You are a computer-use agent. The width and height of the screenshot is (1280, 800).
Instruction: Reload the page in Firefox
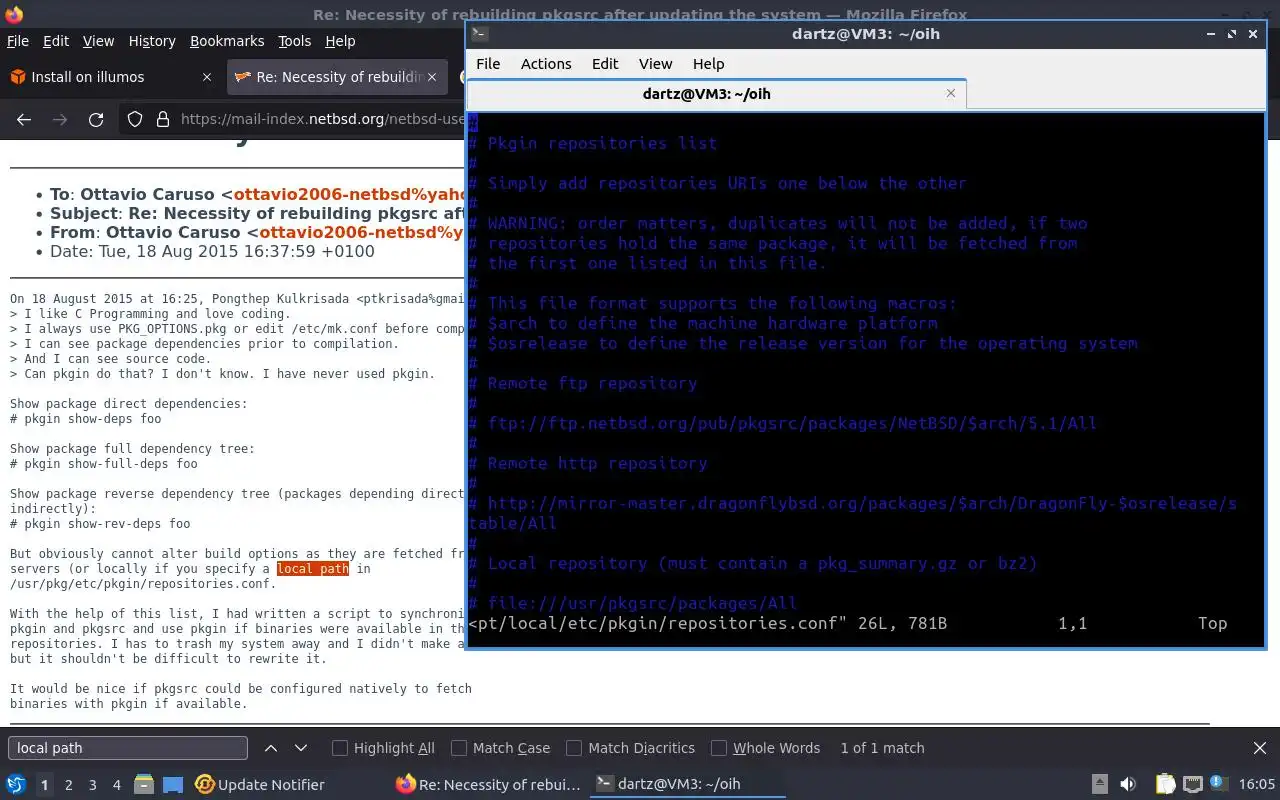click(x=96, y=119)
